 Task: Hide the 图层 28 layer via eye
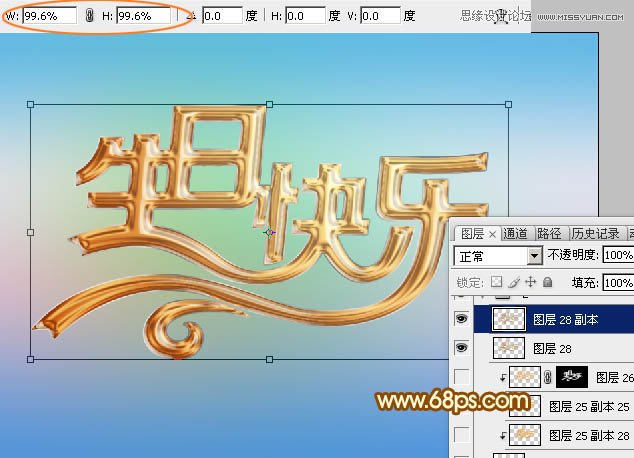[x=461, y=348]
